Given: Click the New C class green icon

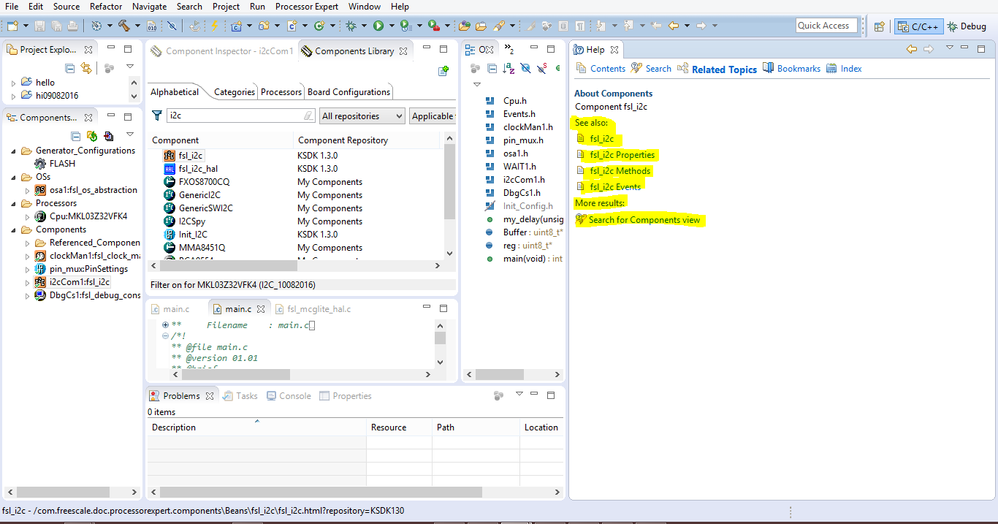Looking at the screenshot, I should 319,25.
